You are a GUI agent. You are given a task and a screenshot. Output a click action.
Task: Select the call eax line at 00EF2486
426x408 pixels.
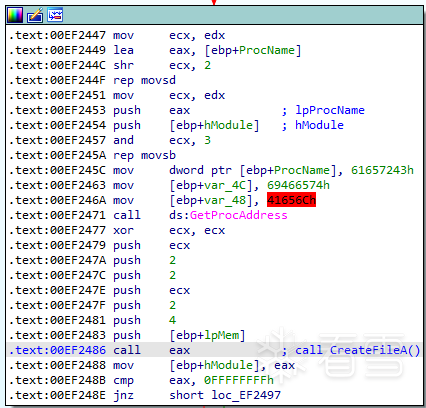[x=214, y=350]
